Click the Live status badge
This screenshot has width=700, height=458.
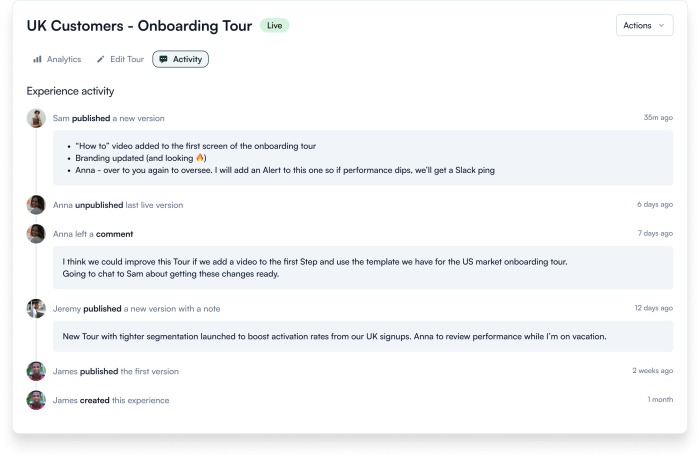click(275, 25)
